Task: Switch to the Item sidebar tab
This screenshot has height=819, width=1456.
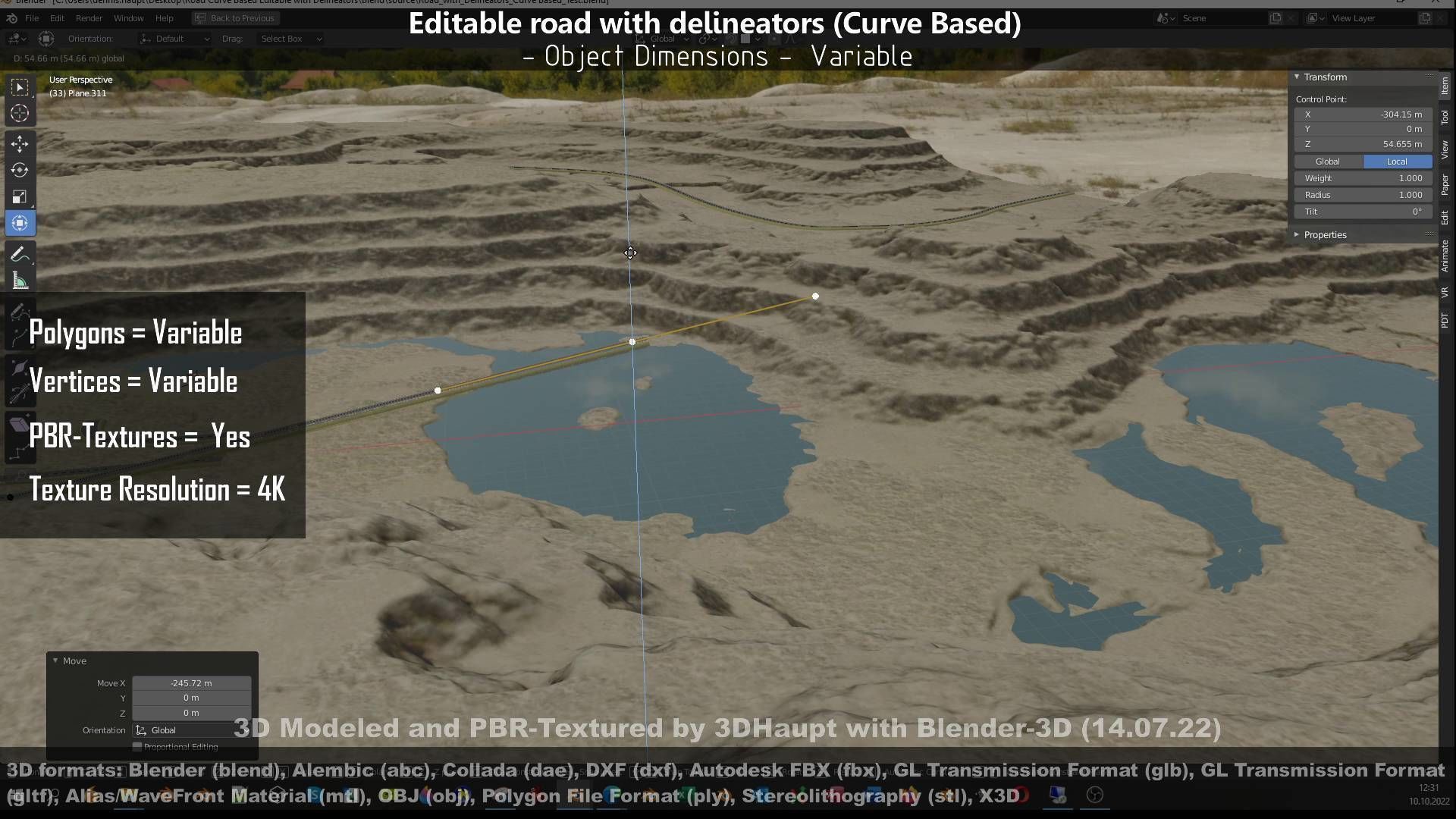Action: pos(1445,86)
